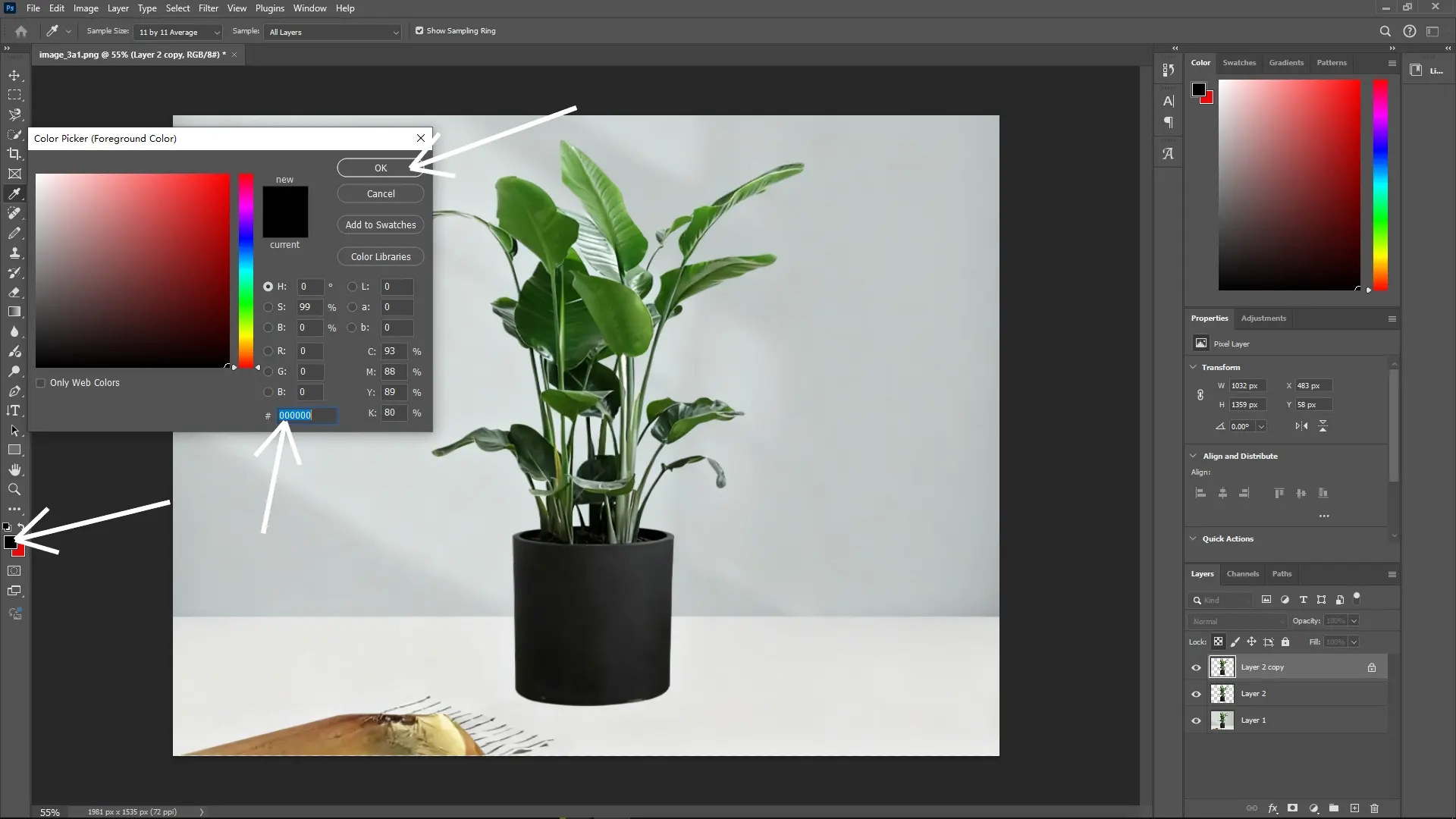Viewport: 1456px width, 819px height.
Task: Switch to the Channels tab
Action: click(x=1243, y=574)
